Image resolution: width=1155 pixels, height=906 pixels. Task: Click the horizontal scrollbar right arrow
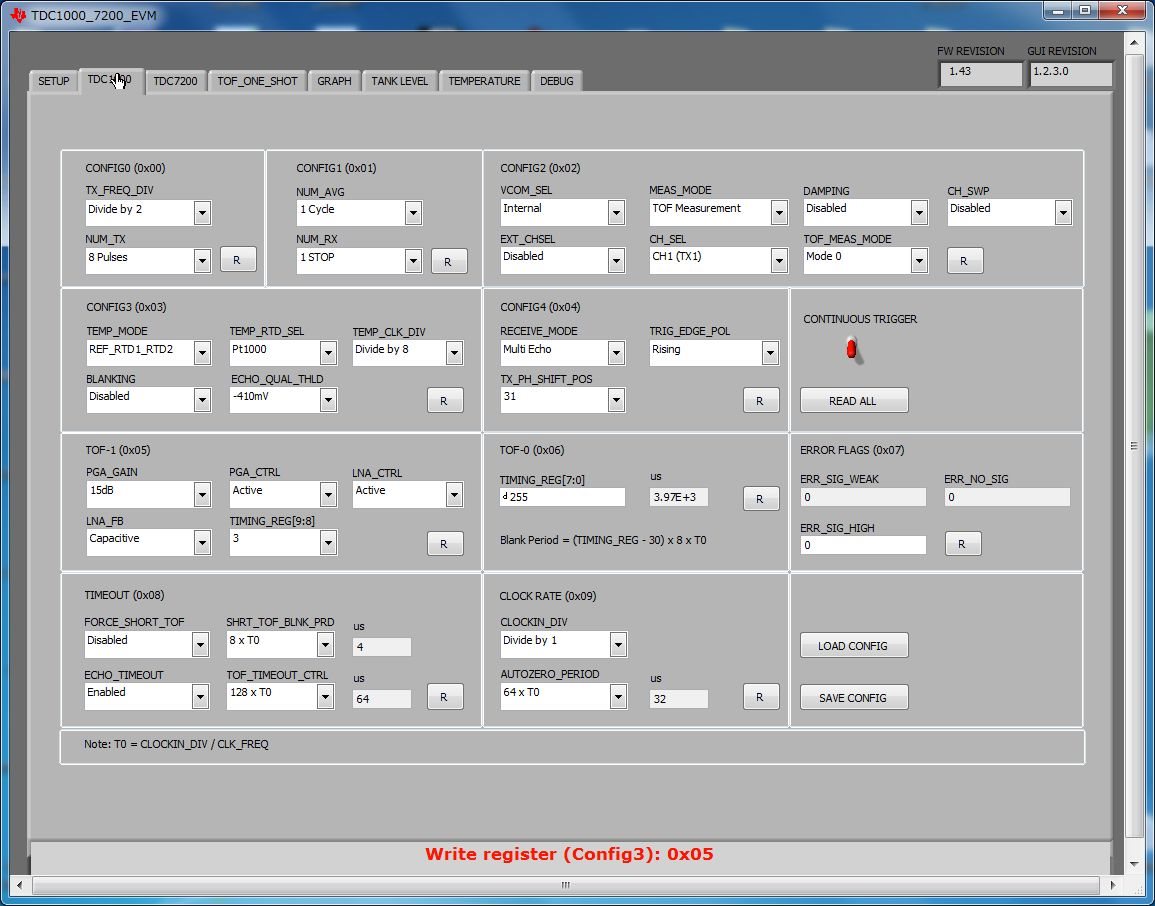1112,885
